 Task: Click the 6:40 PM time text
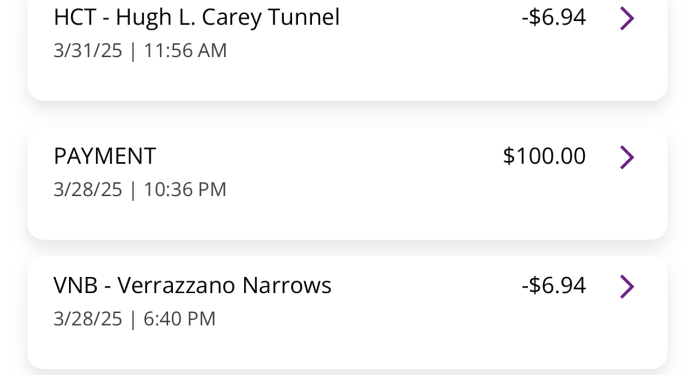pos(180,319)
